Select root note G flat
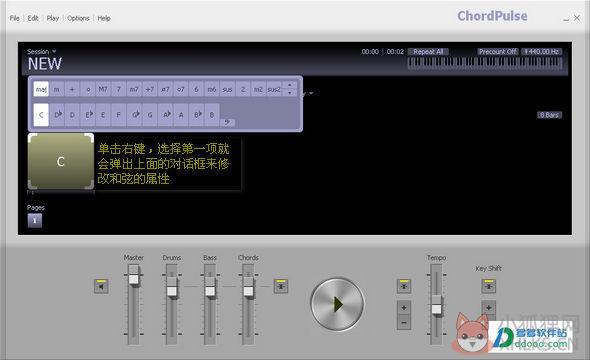Image resolution: width=590 pixels, height=360 pixels. point(134,115)
